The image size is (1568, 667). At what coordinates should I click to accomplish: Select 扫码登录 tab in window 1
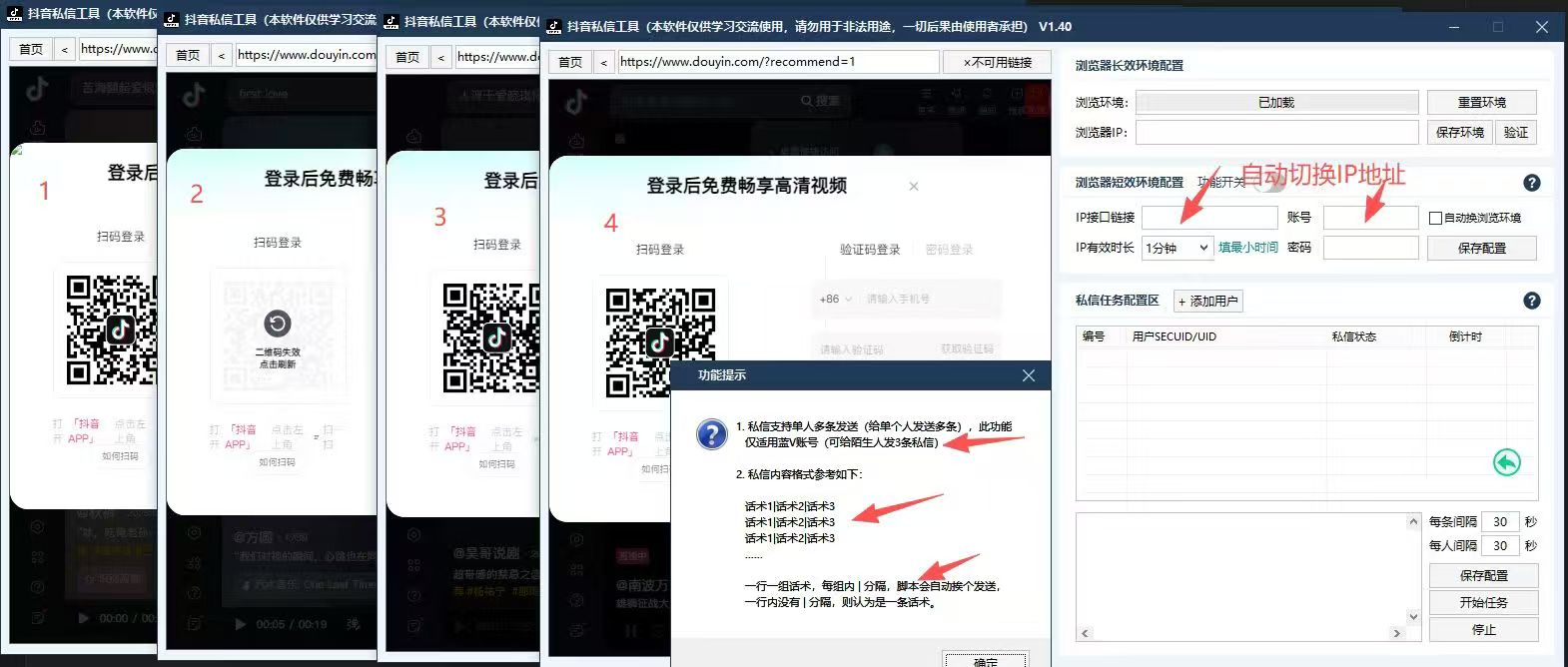[x=121, y=237]
